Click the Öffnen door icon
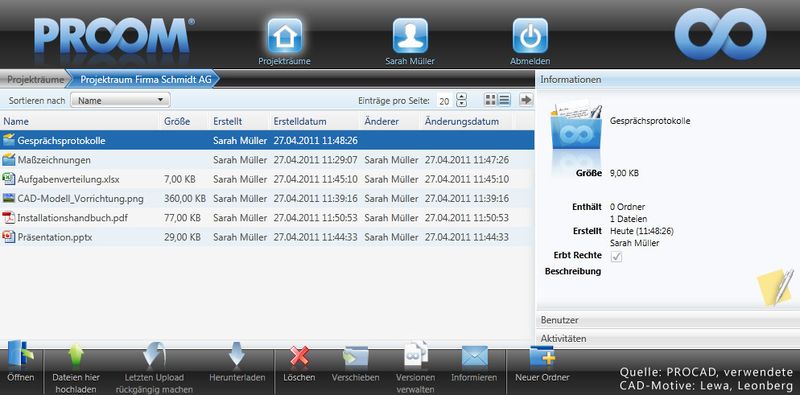 (20, 354)
